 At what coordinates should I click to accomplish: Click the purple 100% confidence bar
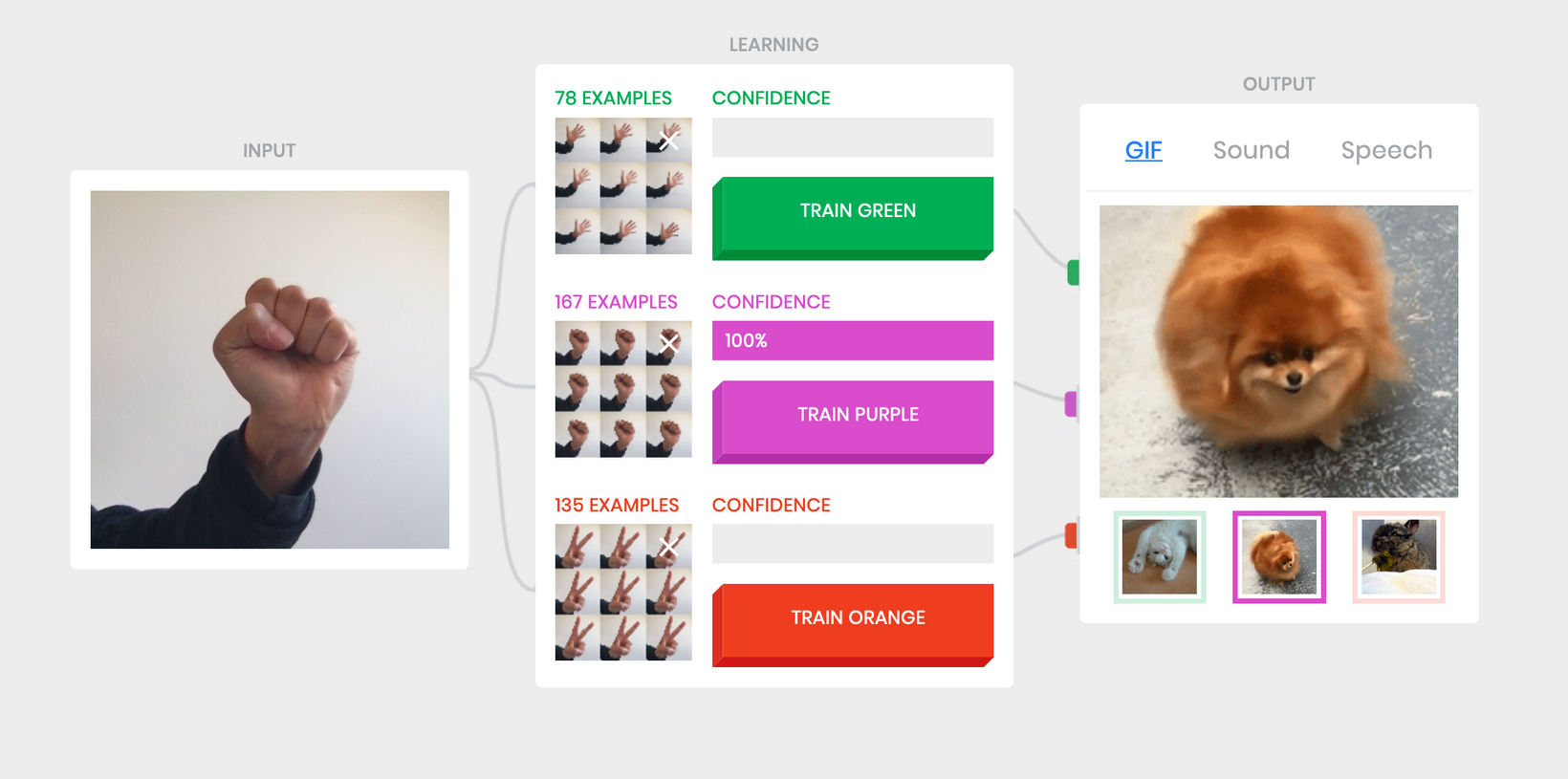tap(853, 340)
